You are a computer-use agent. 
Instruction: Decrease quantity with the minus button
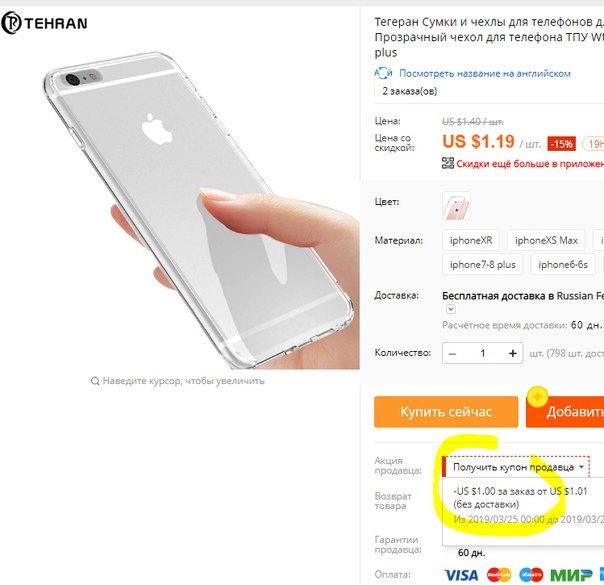(x=453, y=353)
